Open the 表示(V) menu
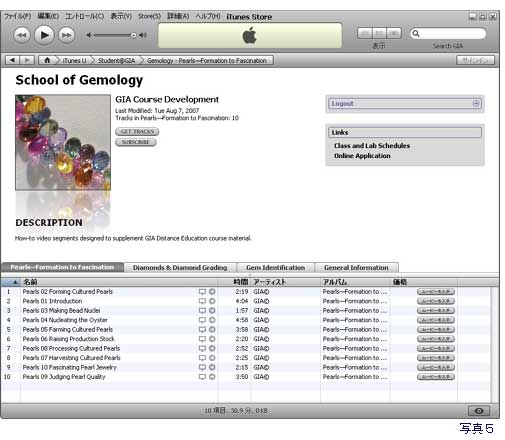The width and height of the screenshot is (505, 440). (121, 16)
